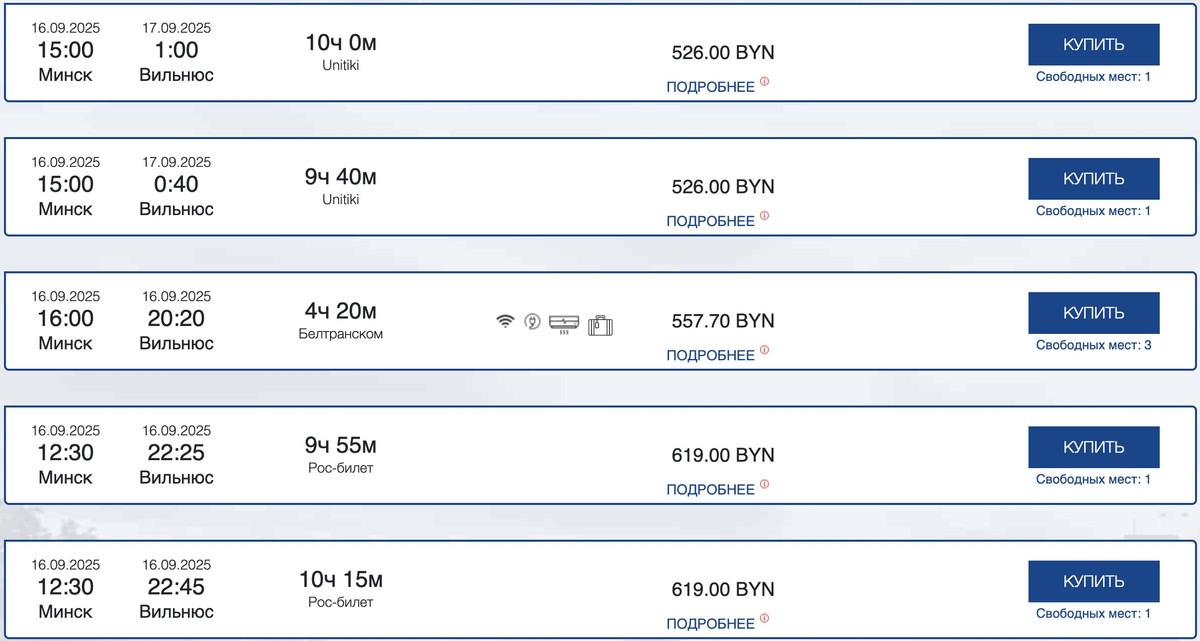Viewport: 1200px width, 641px height.
Task: Expand ПОДРОБНЕЕ for the 10ч 0м Unitiki trip
Action: click(x=710, y=87)
